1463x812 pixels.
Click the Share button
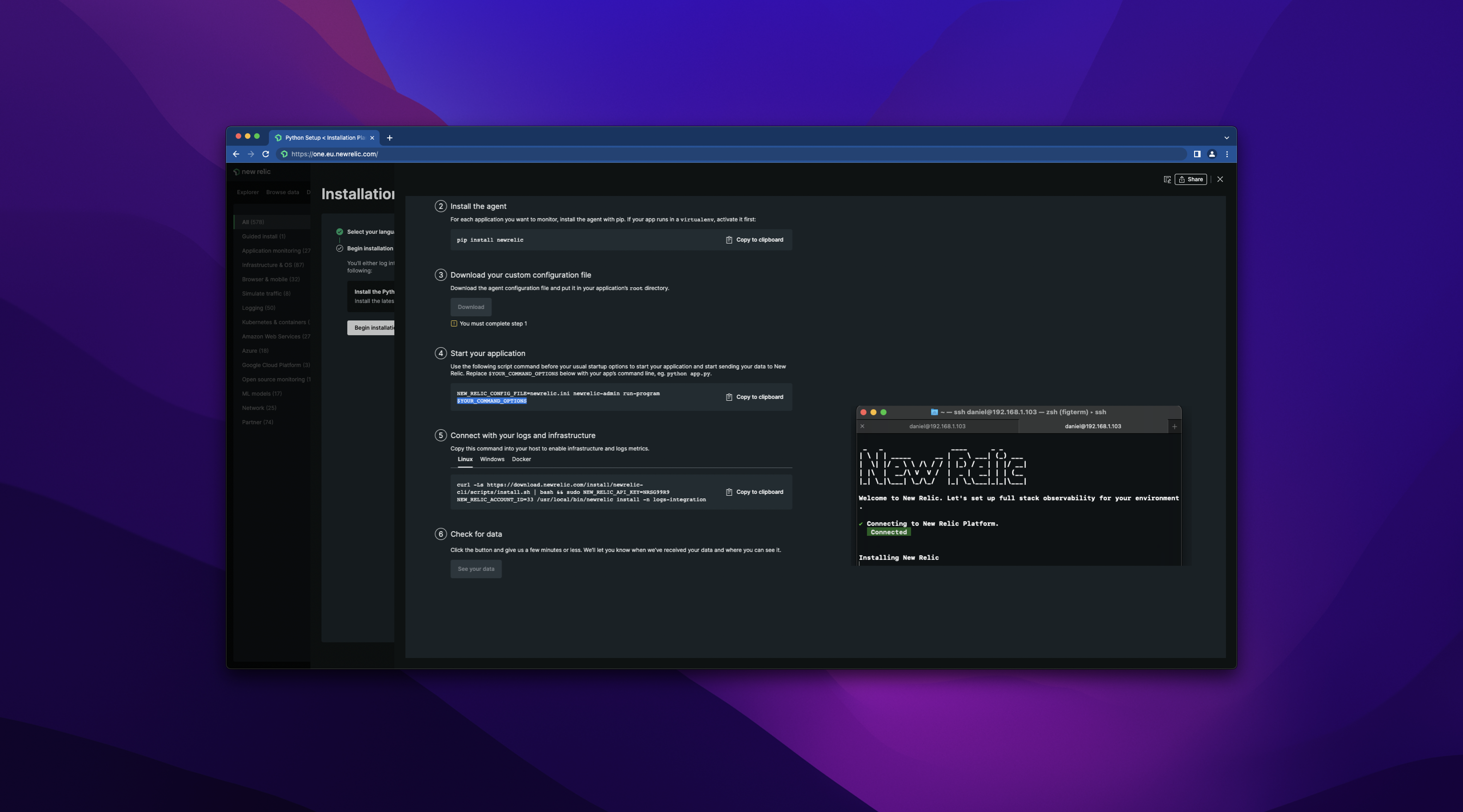[x=1190, y=179]
